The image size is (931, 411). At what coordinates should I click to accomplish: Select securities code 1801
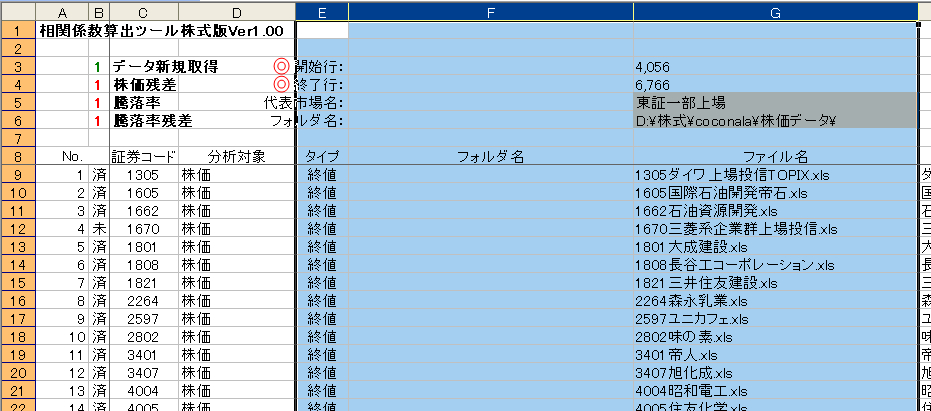[143, 247]
